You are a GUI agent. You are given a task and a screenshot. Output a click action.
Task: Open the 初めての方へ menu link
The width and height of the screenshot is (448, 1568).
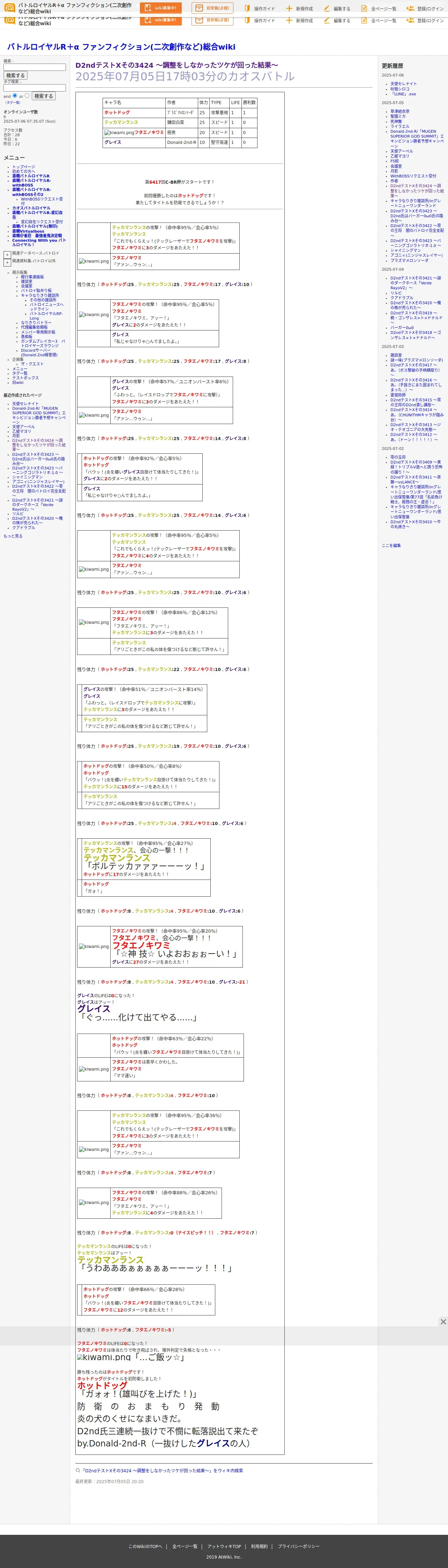[23, 172]
